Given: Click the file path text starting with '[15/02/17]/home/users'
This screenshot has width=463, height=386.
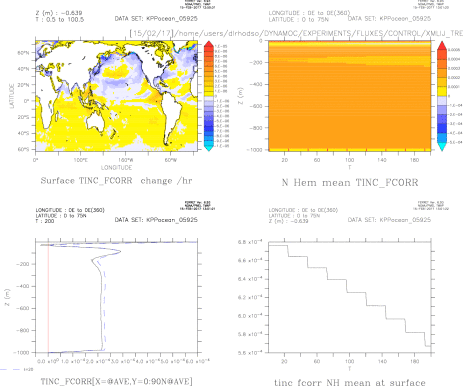Looking at the screenshot, I should click(296, 33).
